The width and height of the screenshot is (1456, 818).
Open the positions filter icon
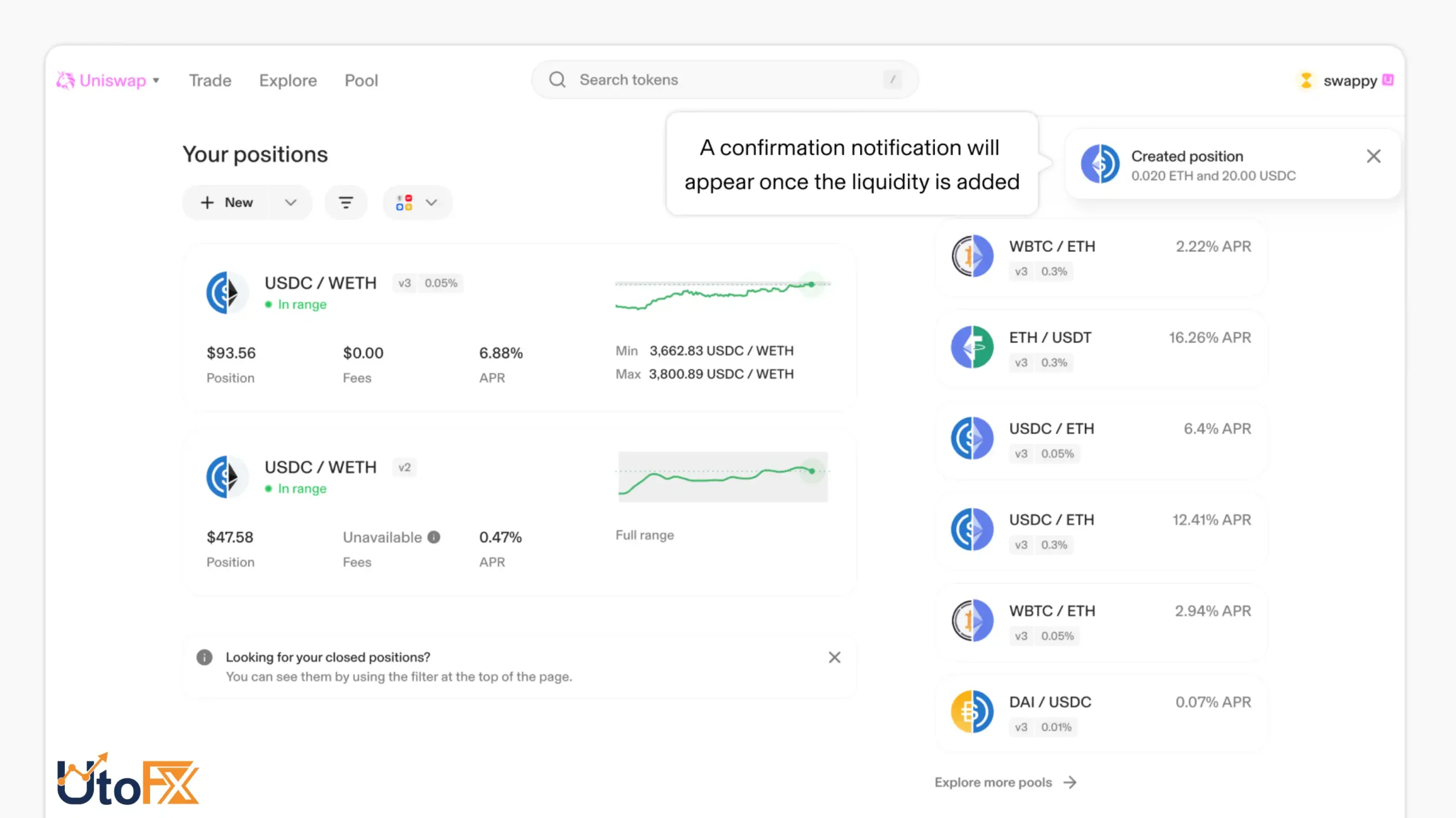click(x=346, y=202)
